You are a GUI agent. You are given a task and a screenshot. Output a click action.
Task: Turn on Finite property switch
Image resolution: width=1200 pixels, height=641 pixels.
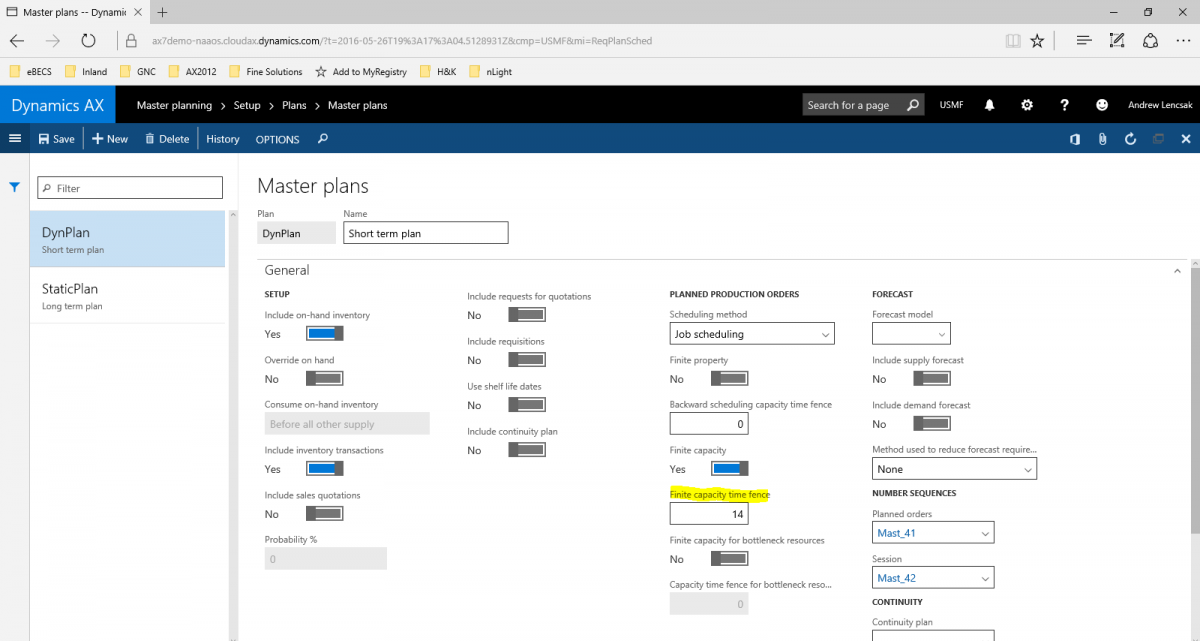click(x=730, y=379)
